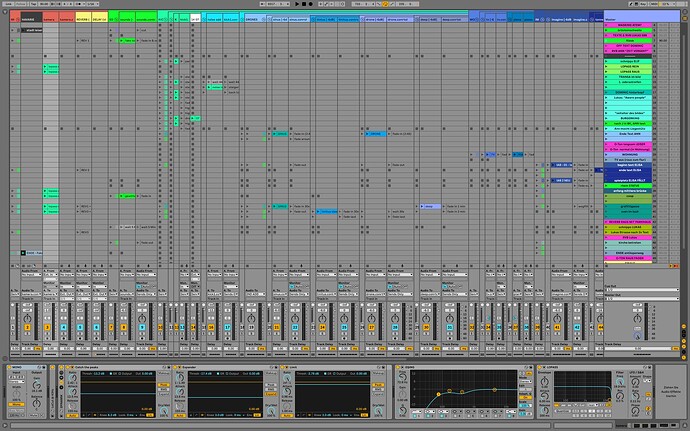The height and width of the screenshot is (431, 690).
Task: Open the Cue Out dropdown on Master
Action: (642, 290)
